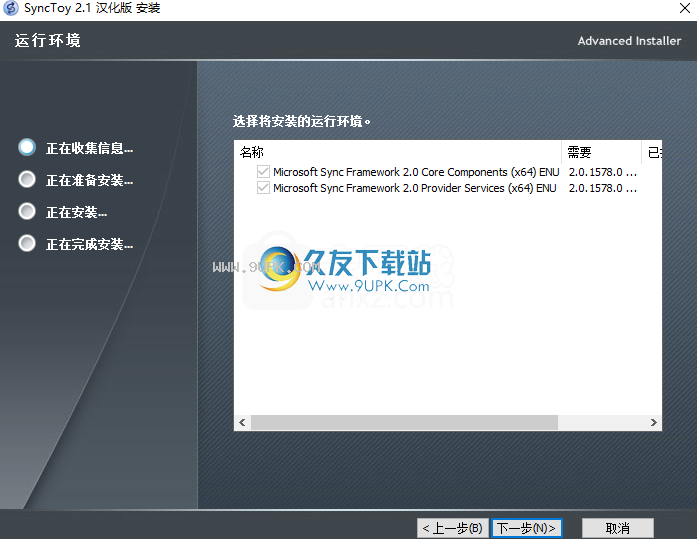Go back with 上一步(B) button
Screen dimensions: 697x539
point(453,528)
